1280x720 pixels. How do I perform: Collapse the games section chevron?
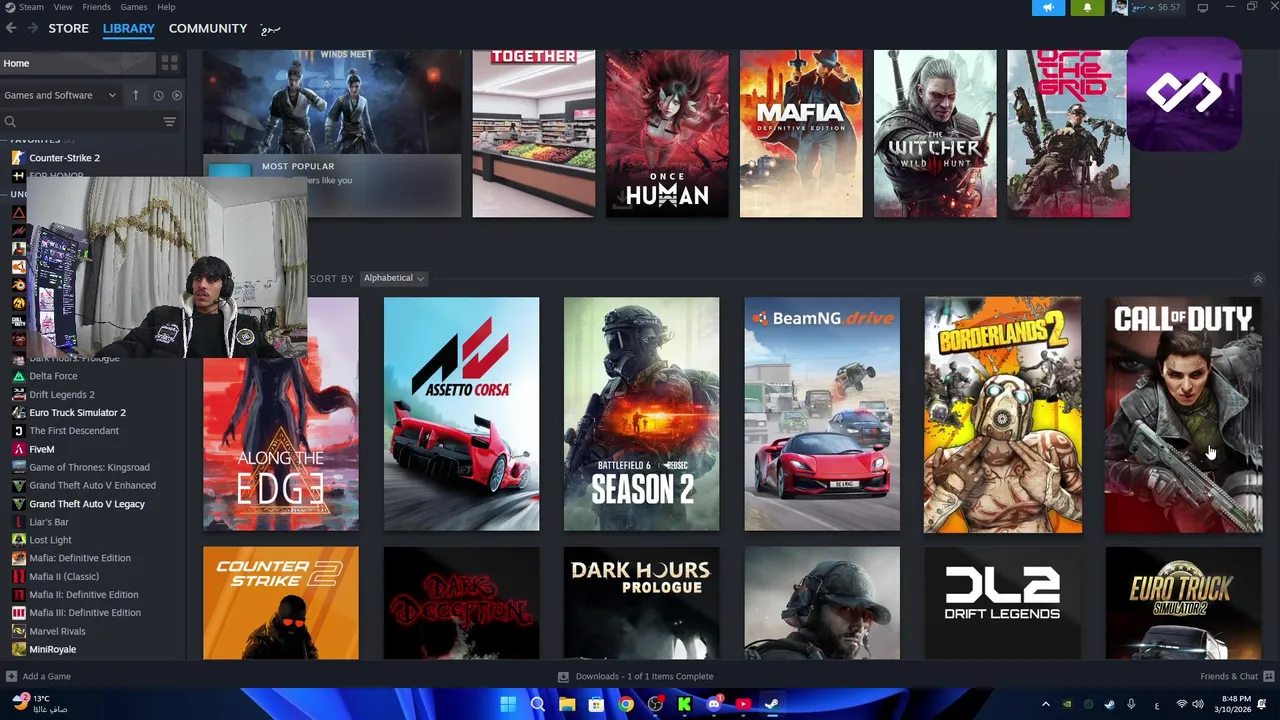[x=1258, y=279]
